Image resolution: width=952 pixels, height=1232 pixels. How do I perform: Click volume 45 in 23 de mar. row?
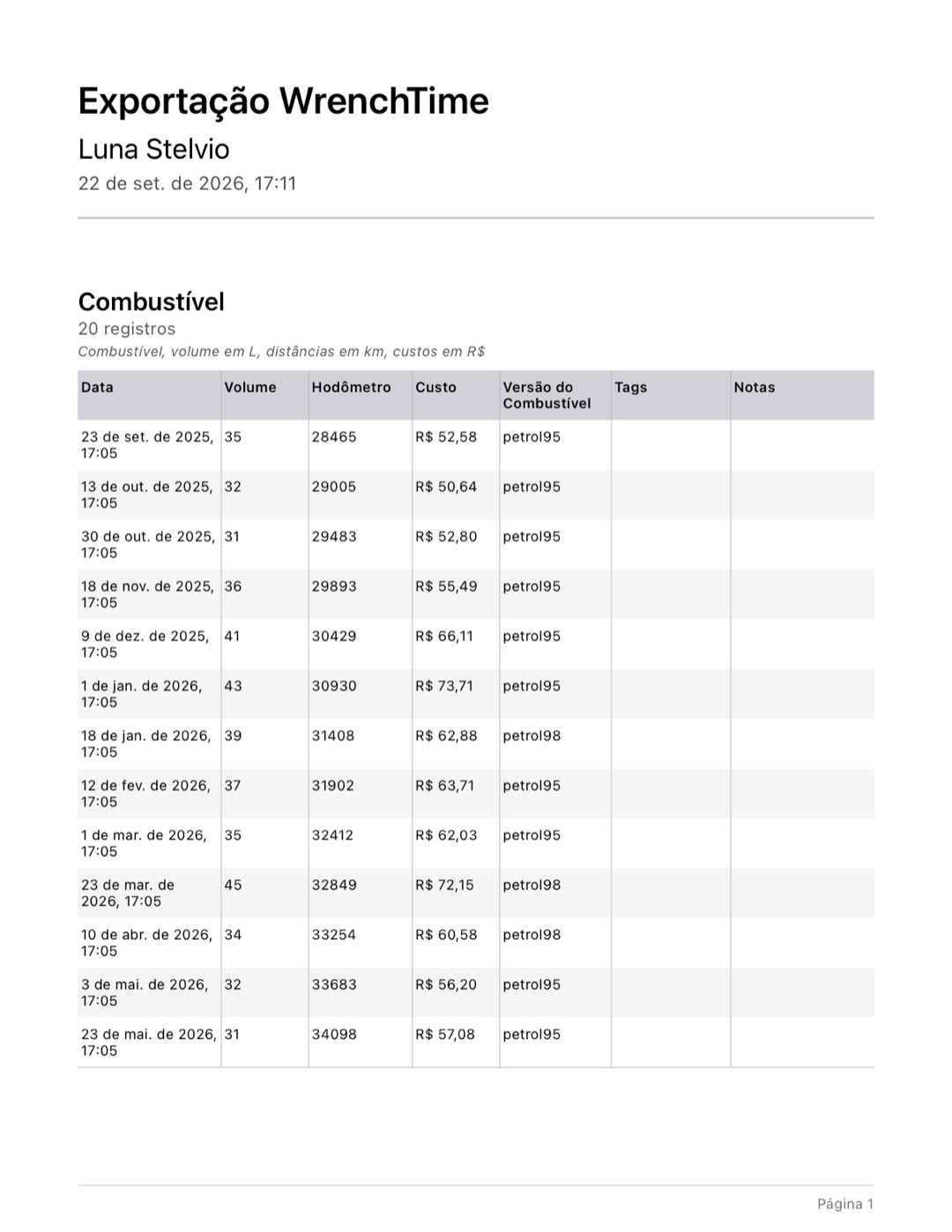233,885
